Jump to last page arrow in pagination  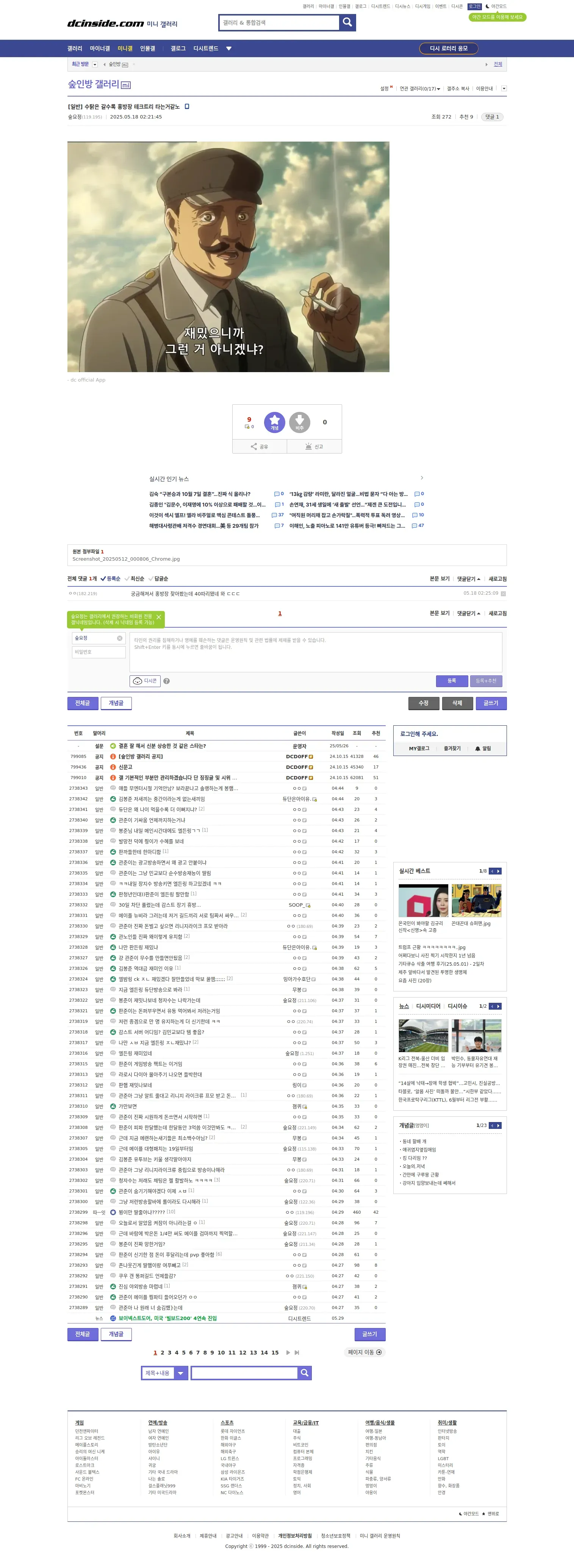(297, 1353)
